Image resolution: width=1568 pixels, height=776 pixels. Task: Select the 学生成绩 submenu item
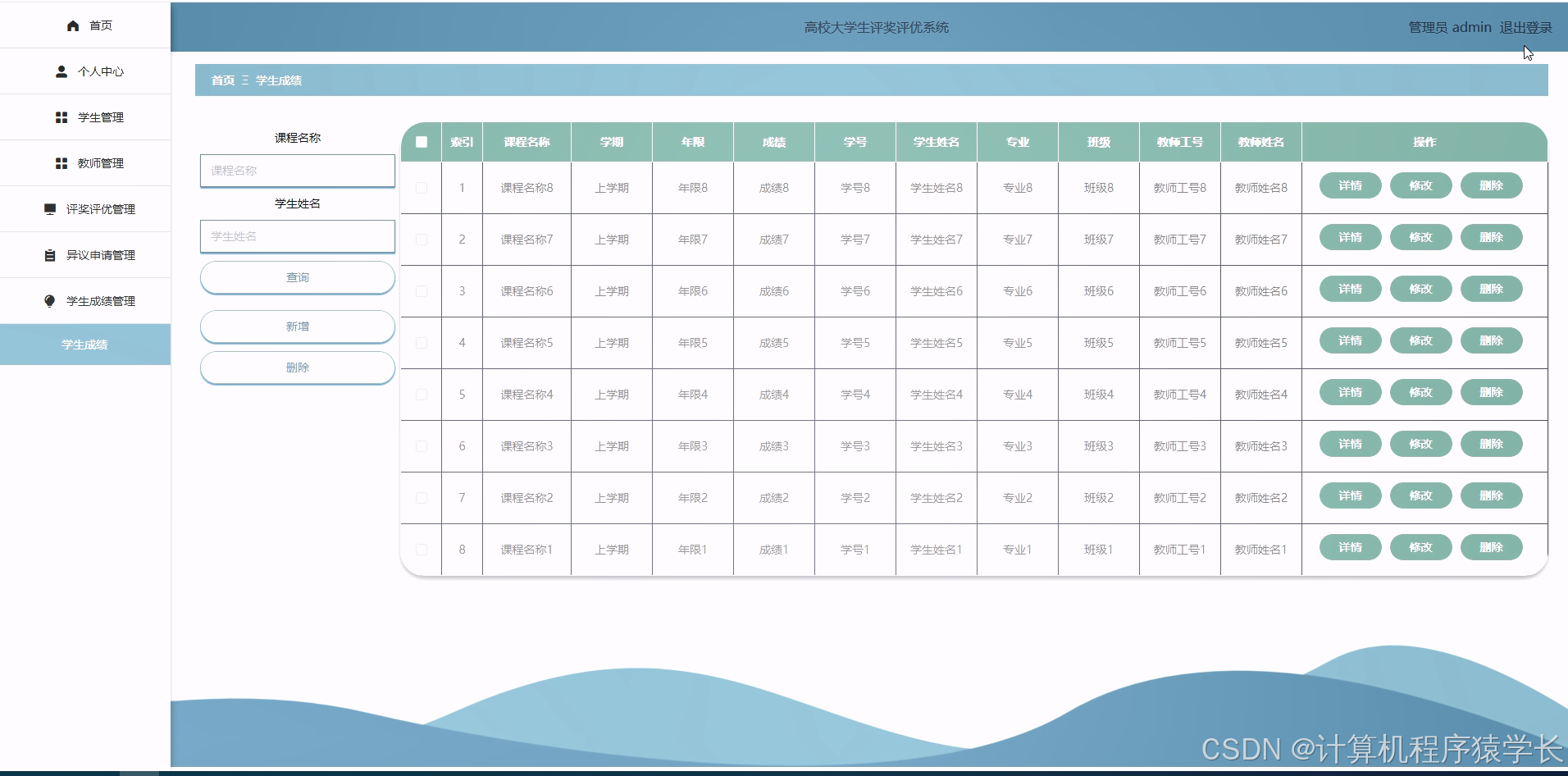click(x=85, y=345)
